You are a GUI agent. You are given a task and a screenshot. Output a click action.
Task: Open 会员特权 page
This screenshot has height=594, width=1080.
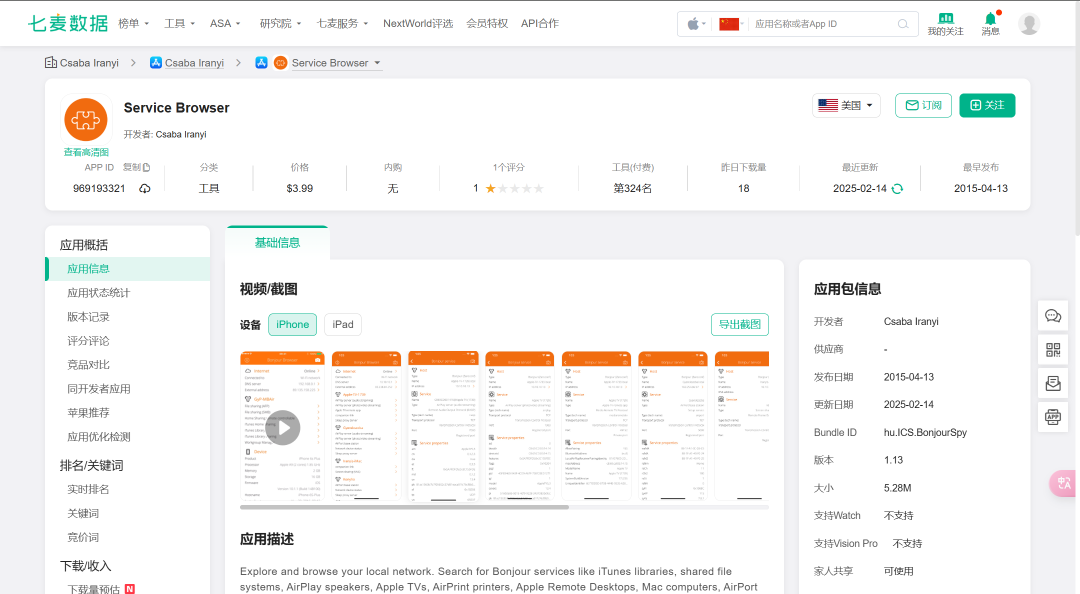click(487, 23)
